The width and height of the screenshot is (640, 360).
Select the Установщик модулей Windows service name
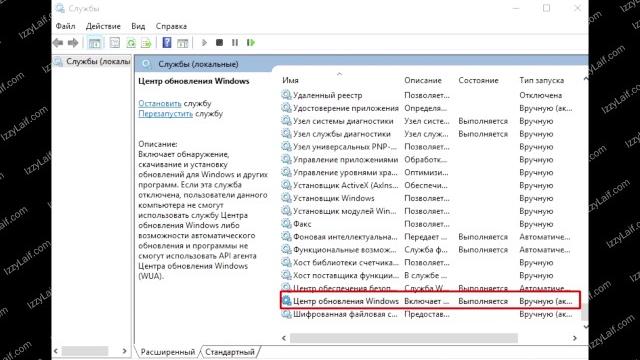(x=345, y=211)
